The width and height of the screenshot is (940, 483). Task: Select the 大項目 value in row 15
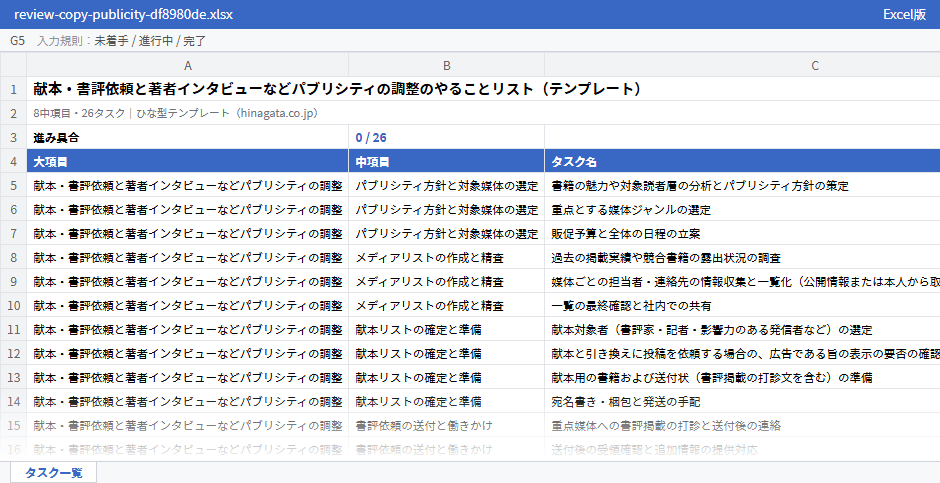188,425
